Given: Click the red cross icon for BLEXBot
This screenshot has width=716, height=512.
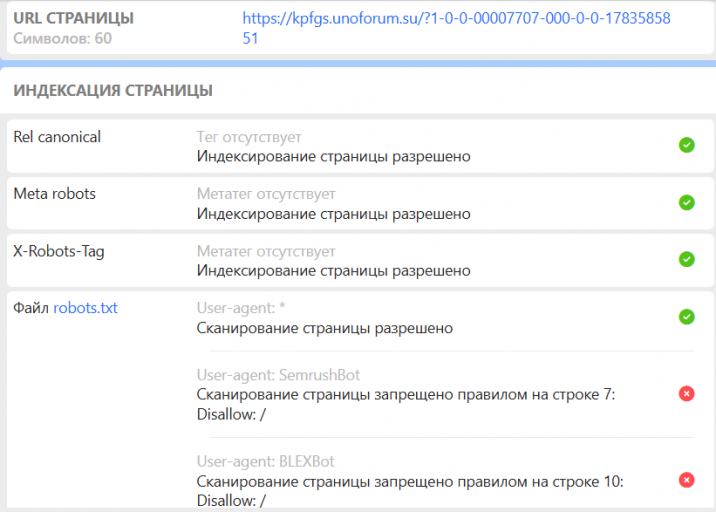Looking at the screenshot, I should point(686,480).
